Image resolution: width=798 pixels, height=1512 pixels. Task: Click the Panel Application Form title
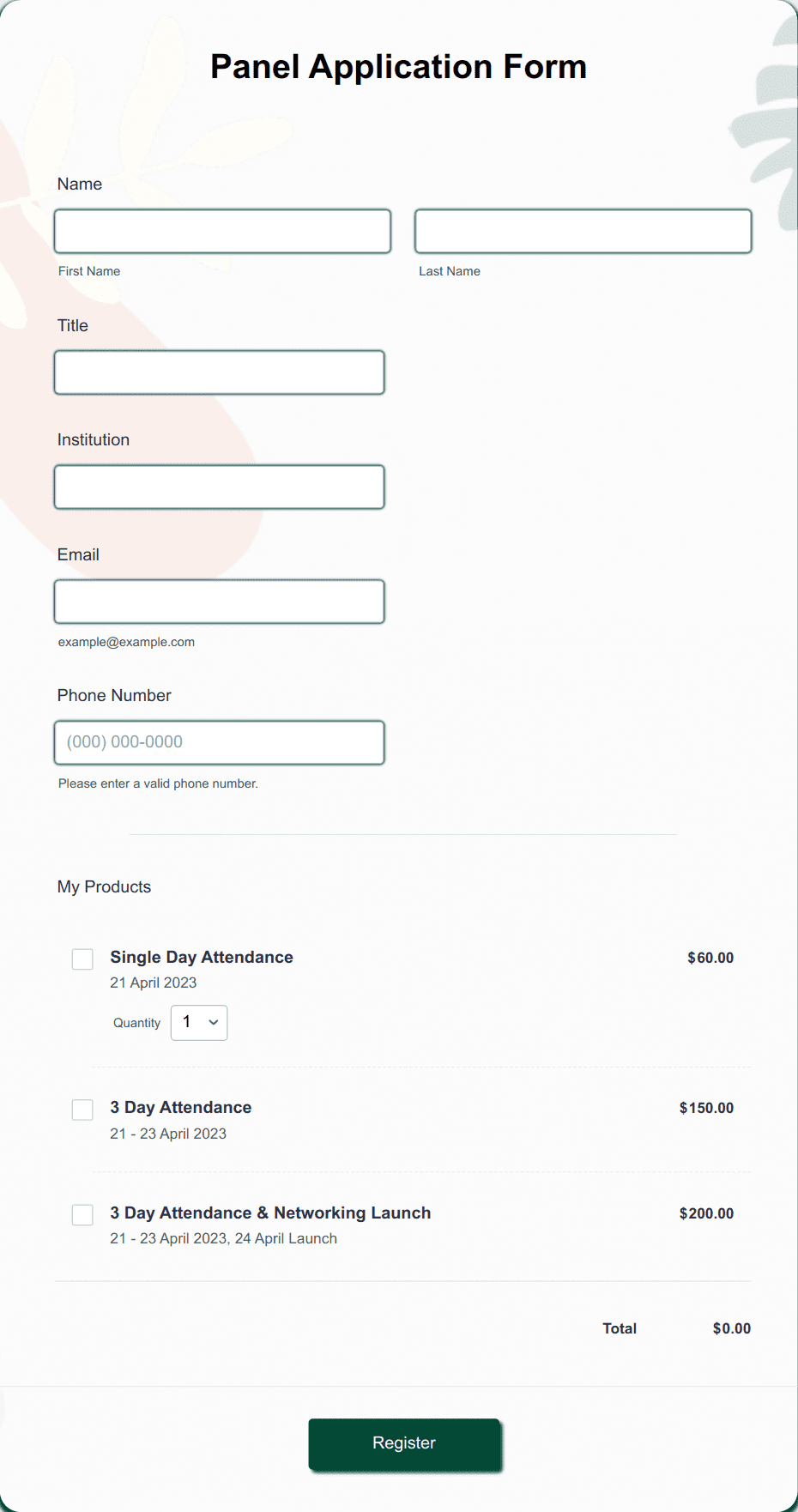pos(399,66)
